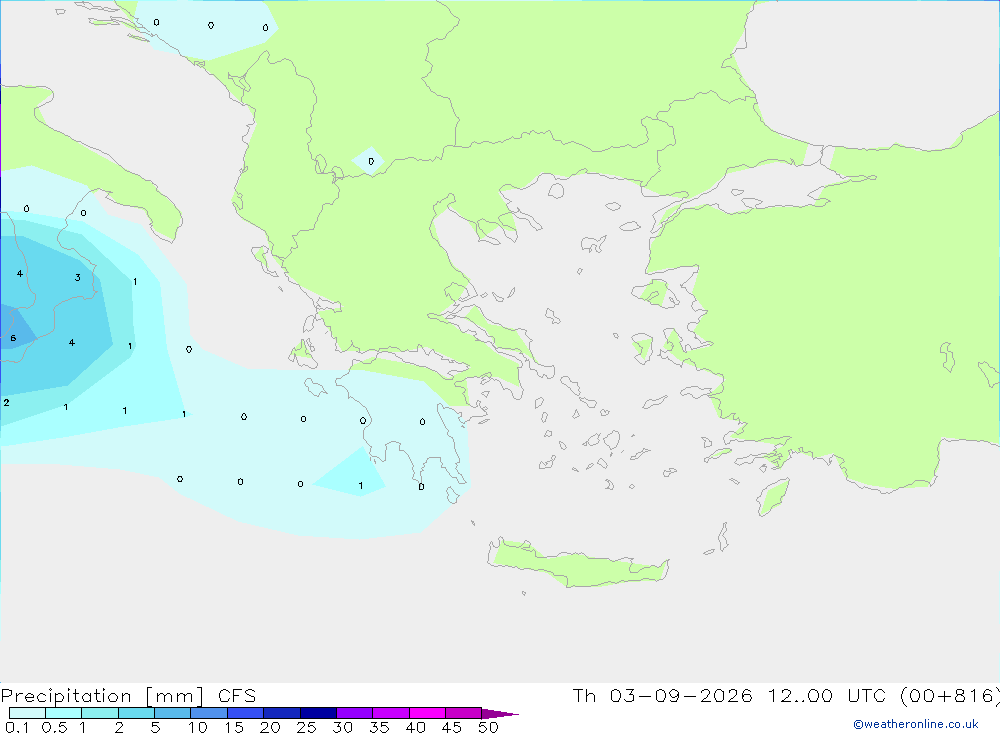Select the 15 mm legend color swatch
This screenshot has width=1000, height=733.
tap(246, 713)
